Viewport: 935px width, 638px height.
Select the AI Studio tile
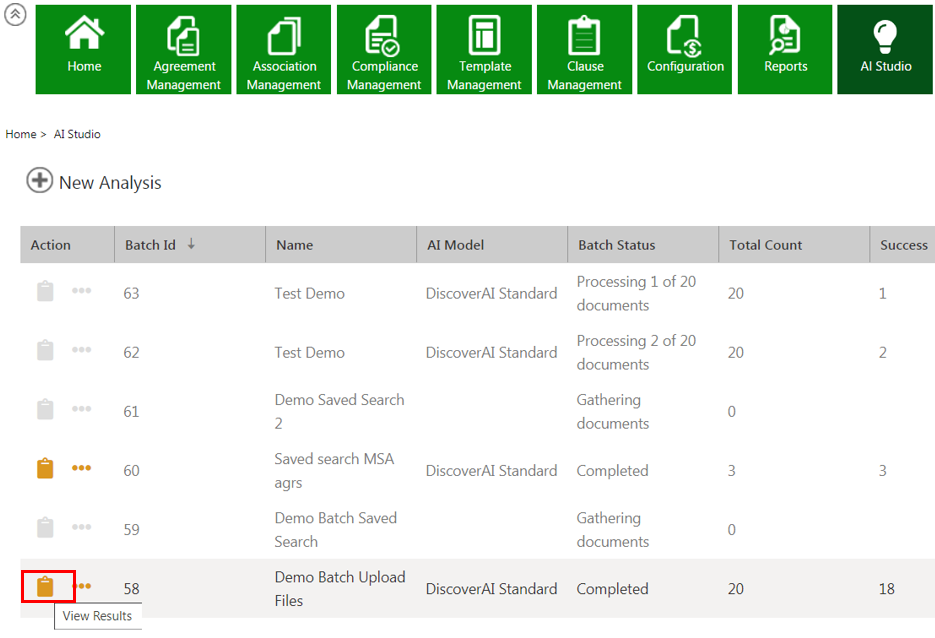click(885, 49)
